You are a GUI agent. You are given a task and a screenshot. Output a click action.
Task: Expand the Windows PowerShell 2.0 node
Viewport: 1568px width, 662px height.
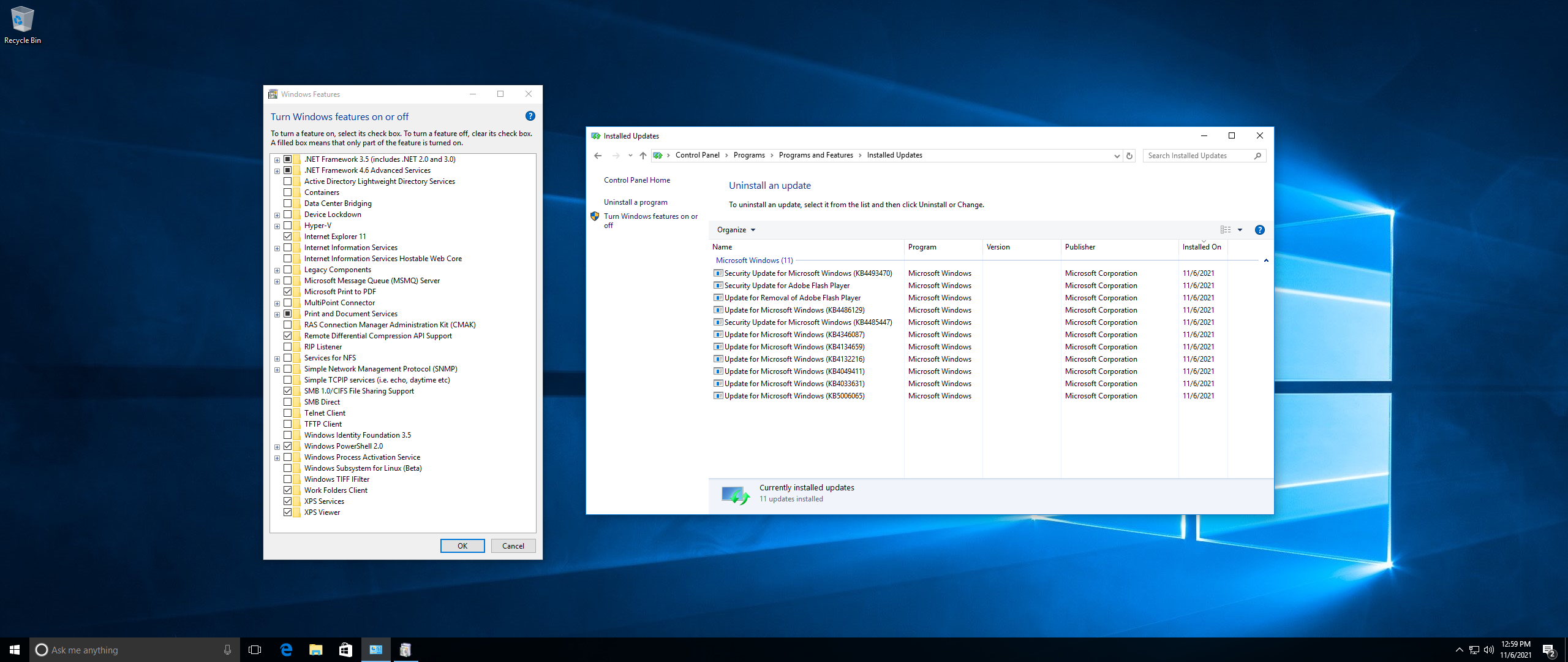(277, 447)
